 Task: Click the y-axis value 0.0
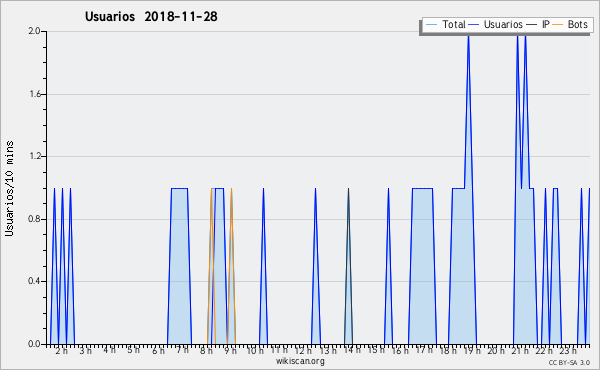tap(34, 344)
